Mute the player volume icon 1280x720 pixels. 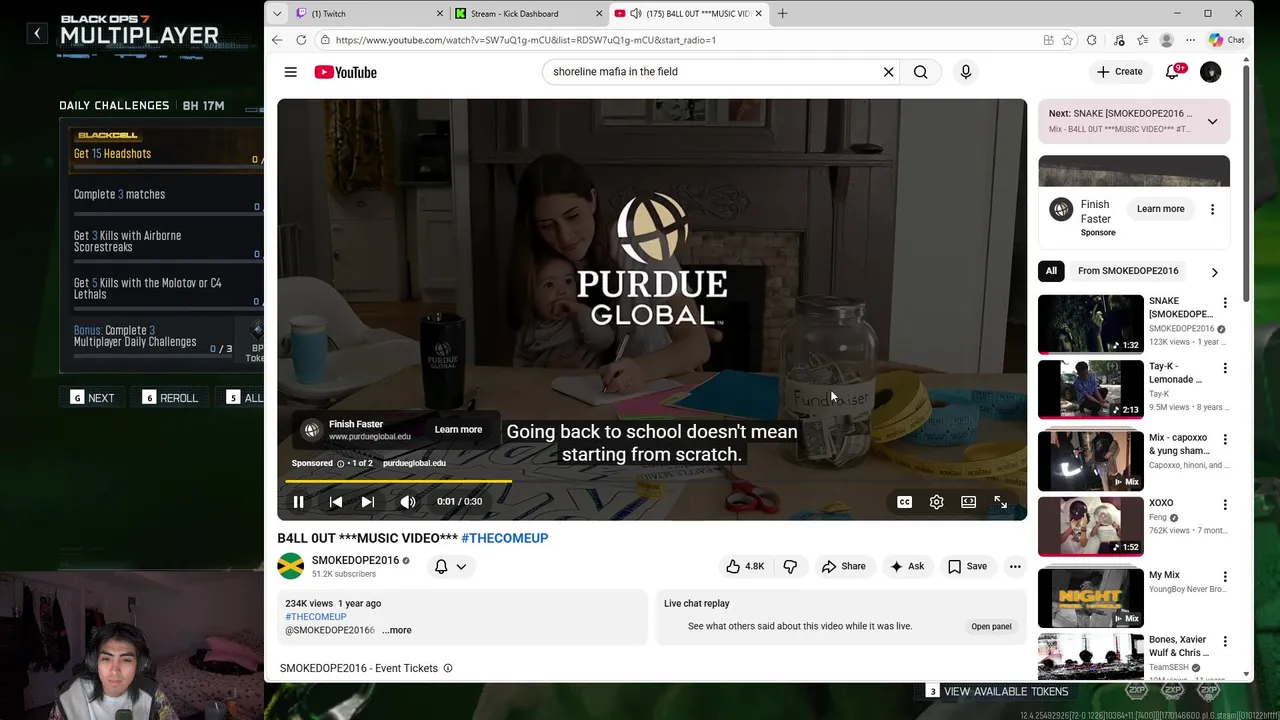point(407,502)
